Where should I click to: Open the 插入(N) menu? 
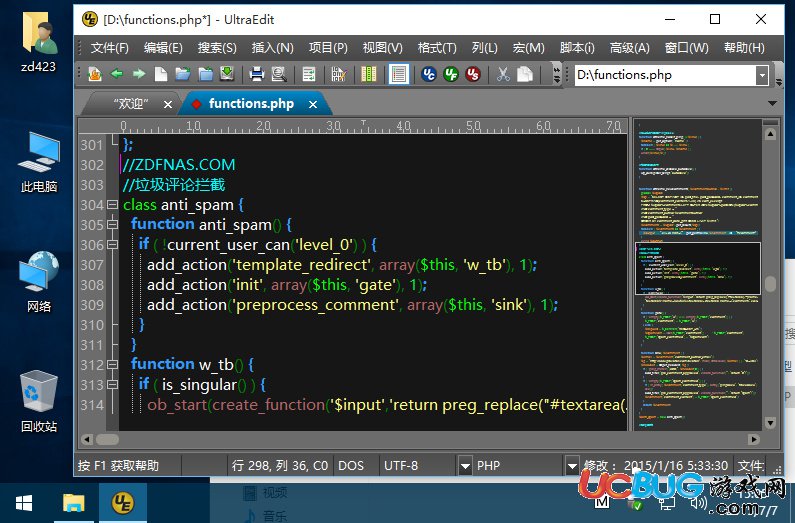pyautogui.click(x=273, y=48)
